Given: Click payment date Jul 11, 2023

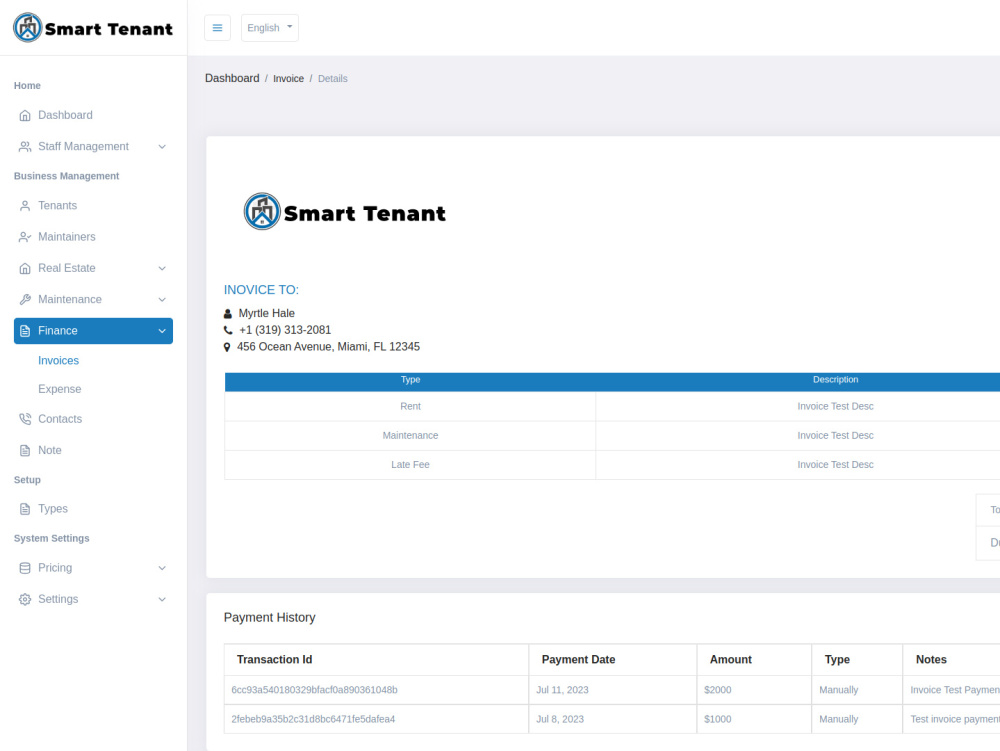Looking at the screenshot, I should [x=562, y=690].
